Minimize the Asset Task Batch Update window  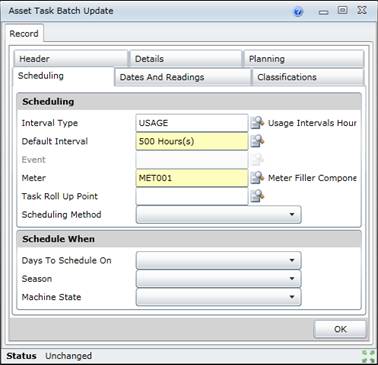click(x=323, y=12)
